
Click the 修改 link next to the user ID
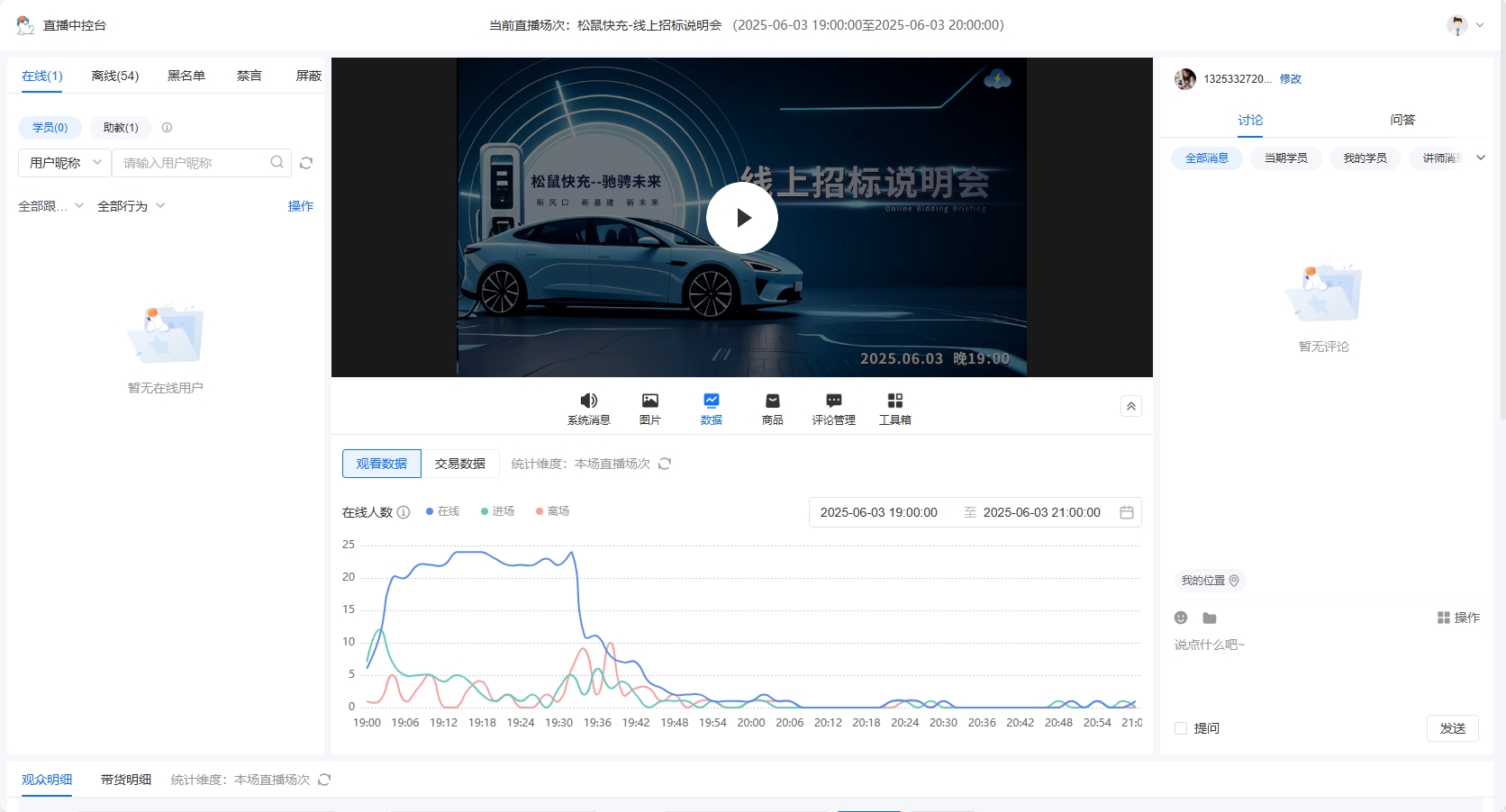tap(1291, 79)
